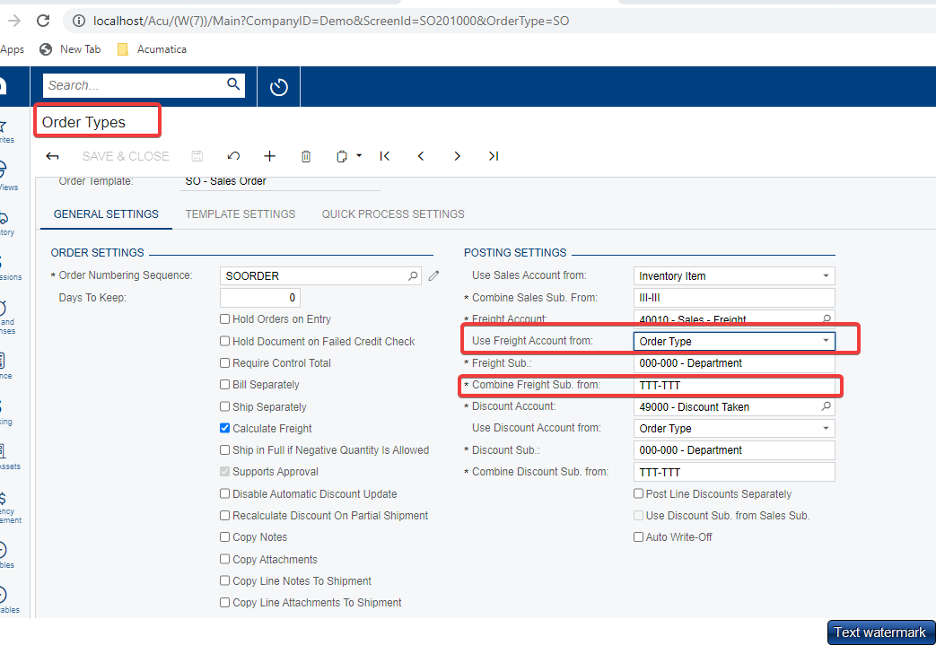This screenshot has width=936, height=646.
Task: Open the recent history clock icon
Action: point(279,87)
